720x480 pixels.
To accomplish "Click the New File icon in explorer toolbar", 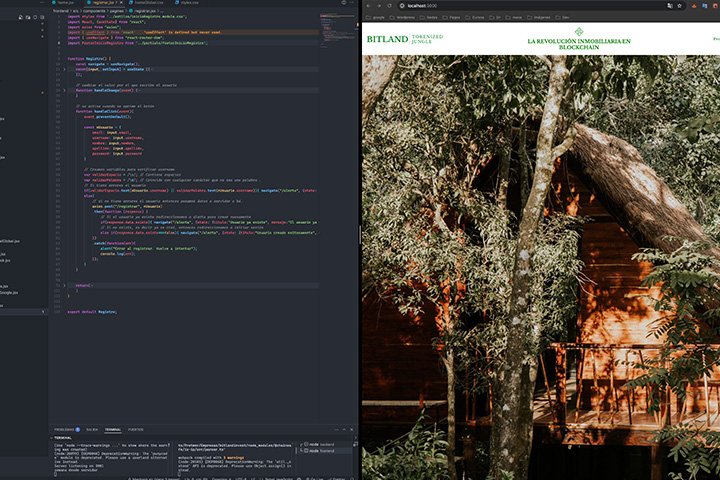I will [21, 17].
